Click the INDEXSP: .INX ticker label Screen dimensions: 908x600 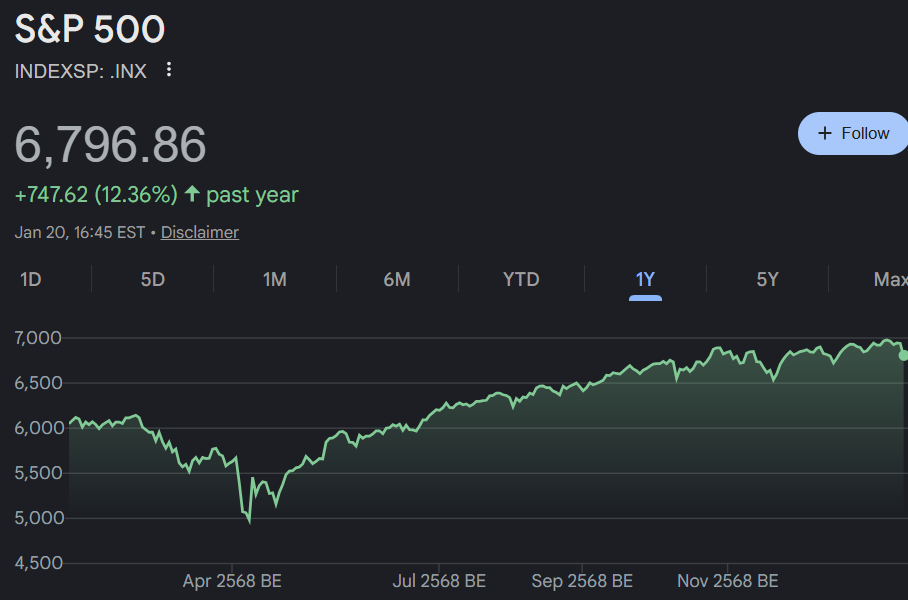point(80,71)
